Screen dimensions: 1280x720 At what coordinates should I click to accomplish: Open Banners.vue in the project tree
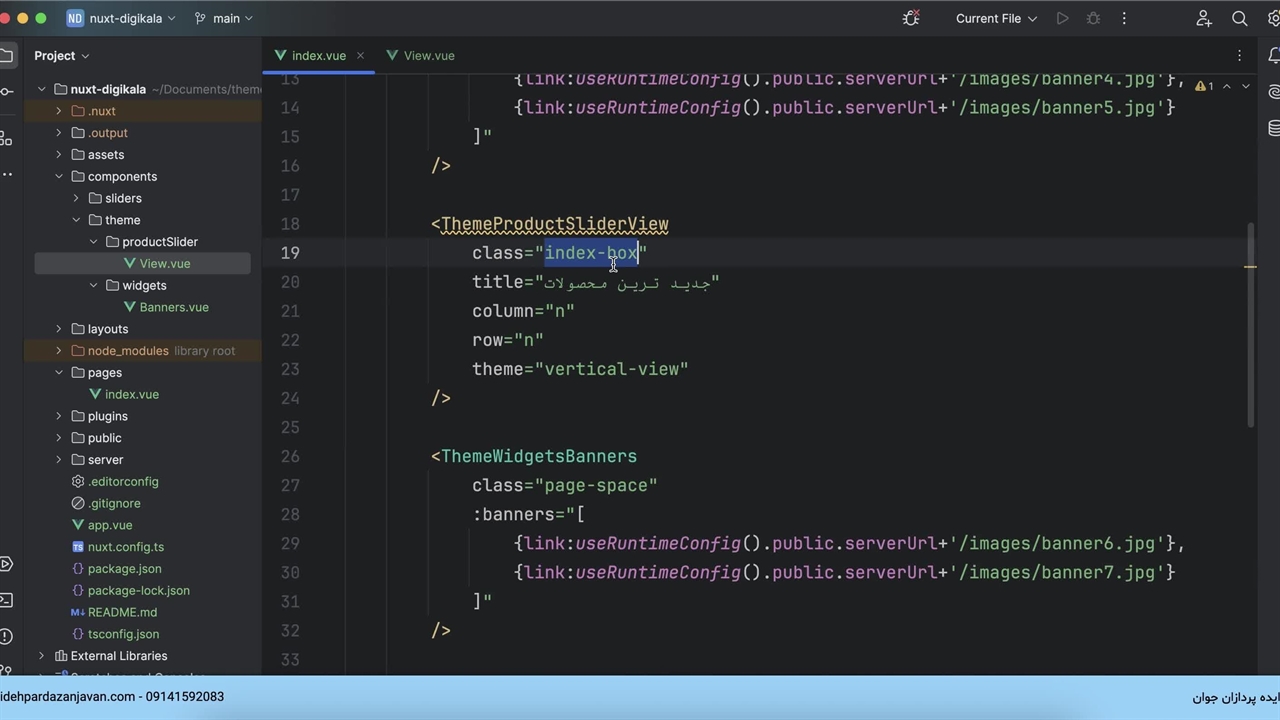173,307
